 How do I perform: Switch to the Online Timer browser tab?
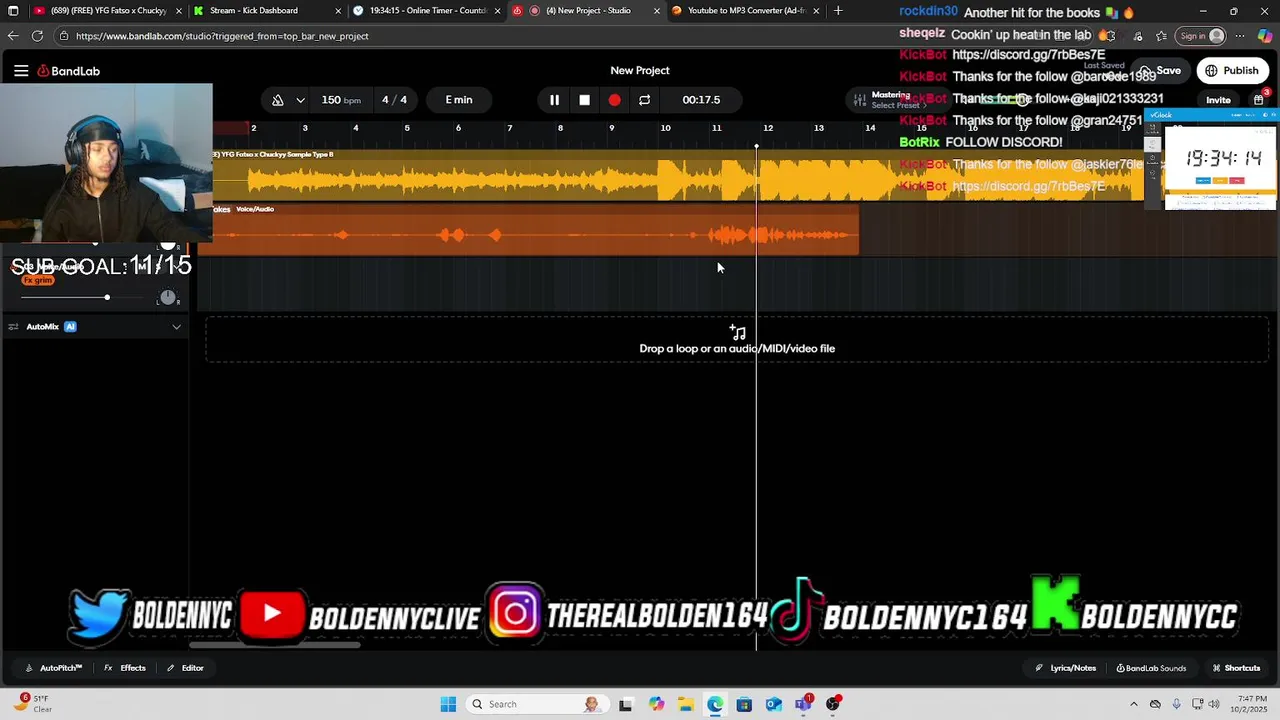[x=428, y=11]
